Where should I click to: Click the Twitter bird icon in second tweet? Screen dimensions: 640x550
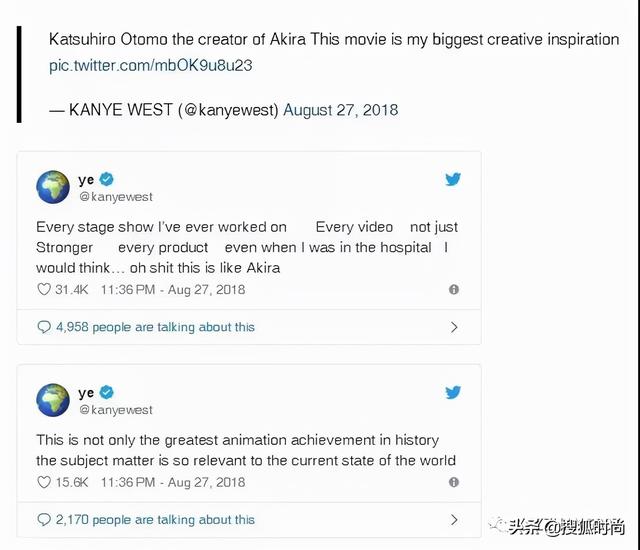coord(453,392)
